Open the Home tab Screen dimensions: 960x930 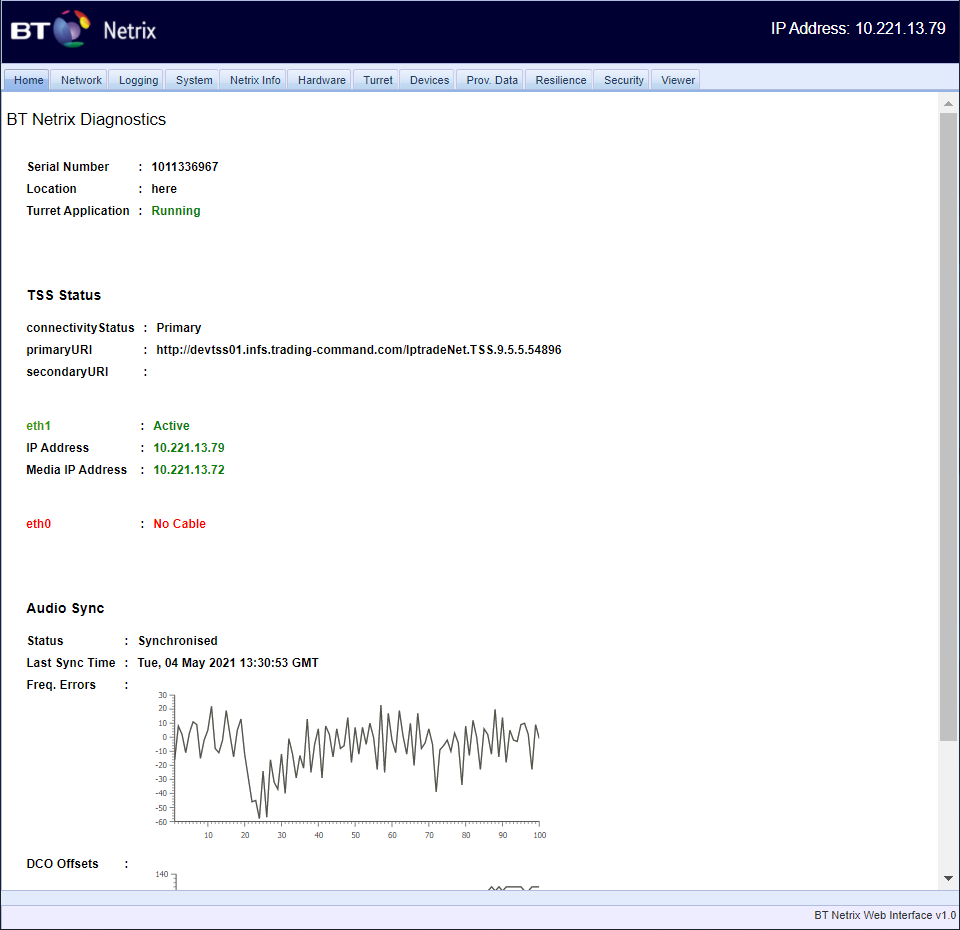(x=28, y=80)
